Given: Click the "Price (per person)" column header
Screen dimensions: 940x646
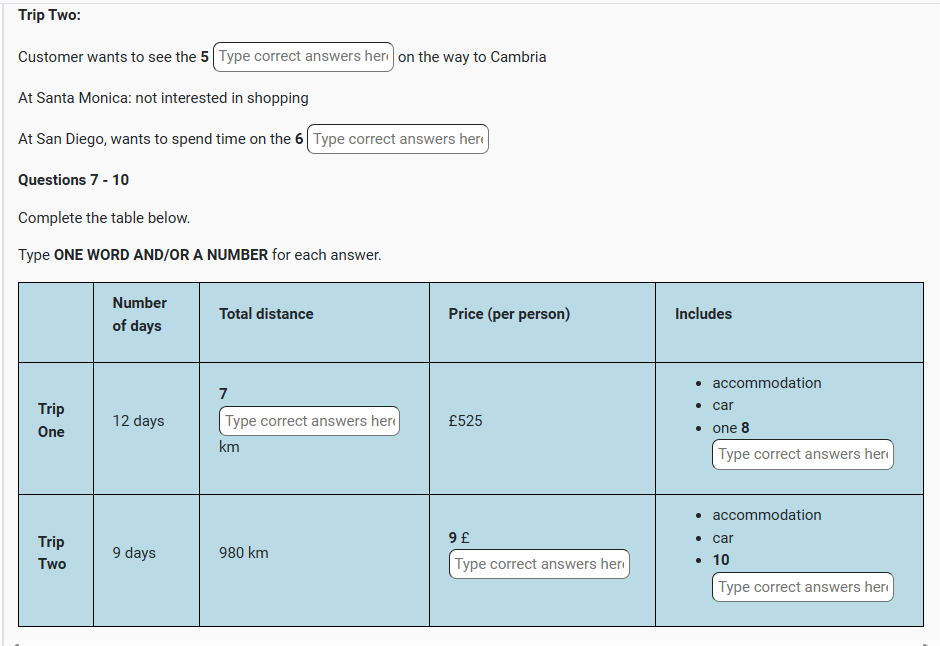Looking at the screenshot, I should pos(509,314).
